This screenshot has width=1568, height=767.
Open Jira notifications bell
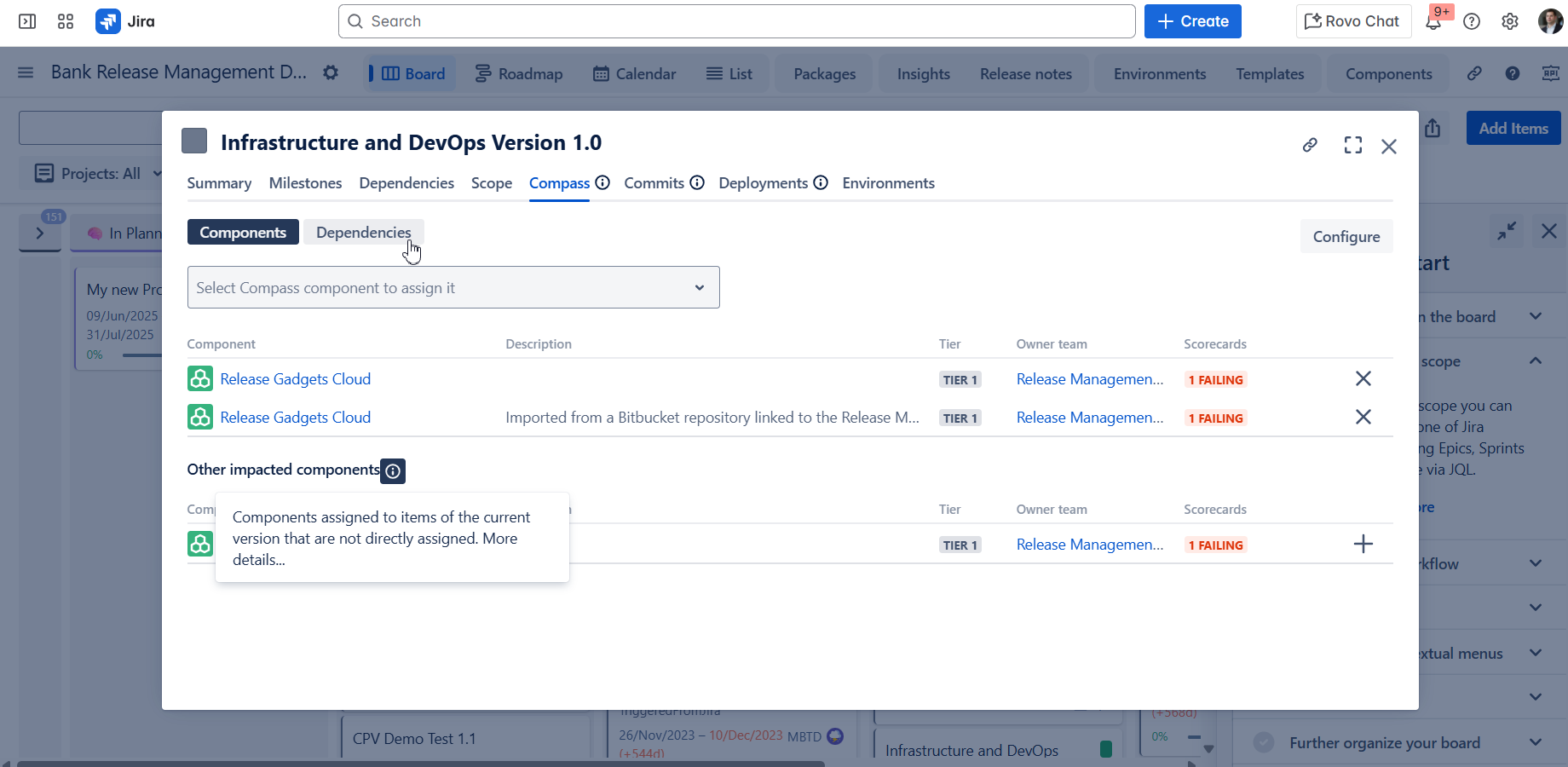click(1433, 22)
